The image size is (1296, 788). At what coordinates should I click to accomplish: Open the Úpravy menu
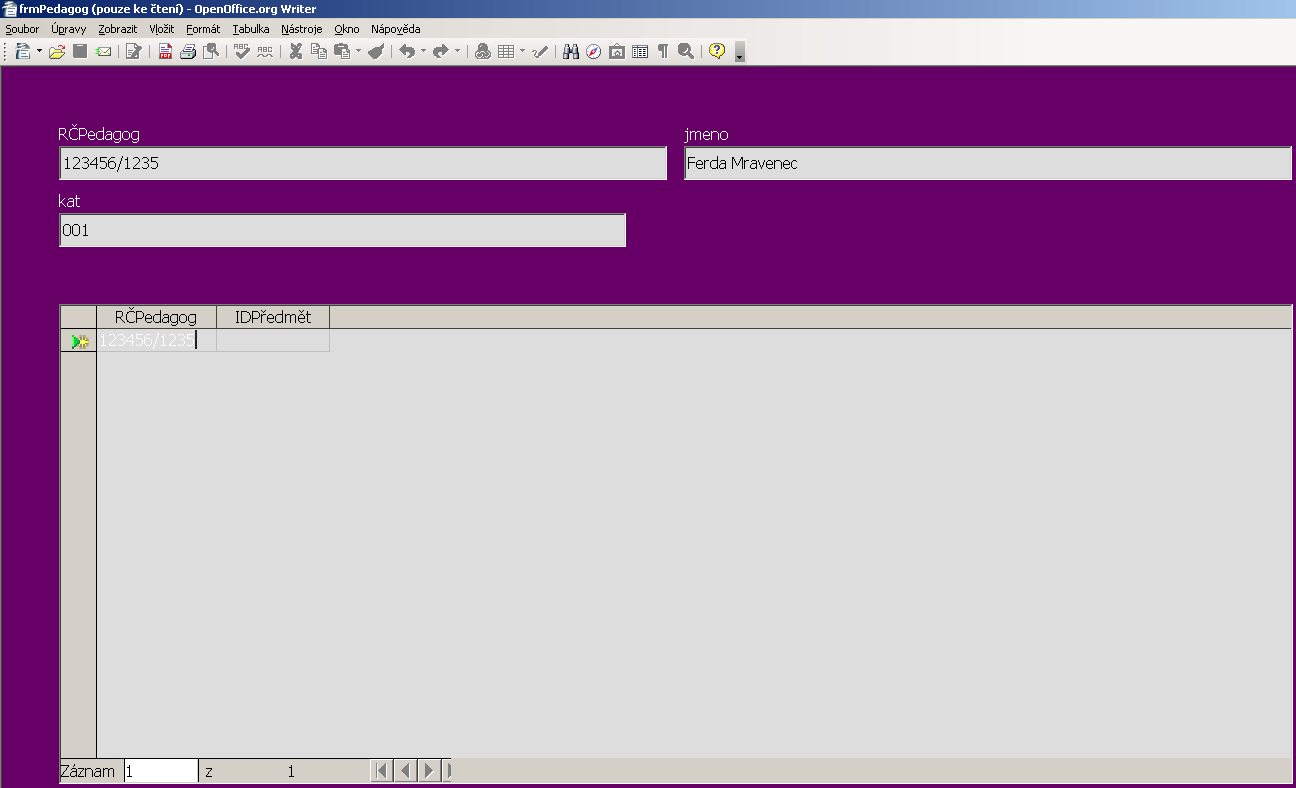click(68, 29)
